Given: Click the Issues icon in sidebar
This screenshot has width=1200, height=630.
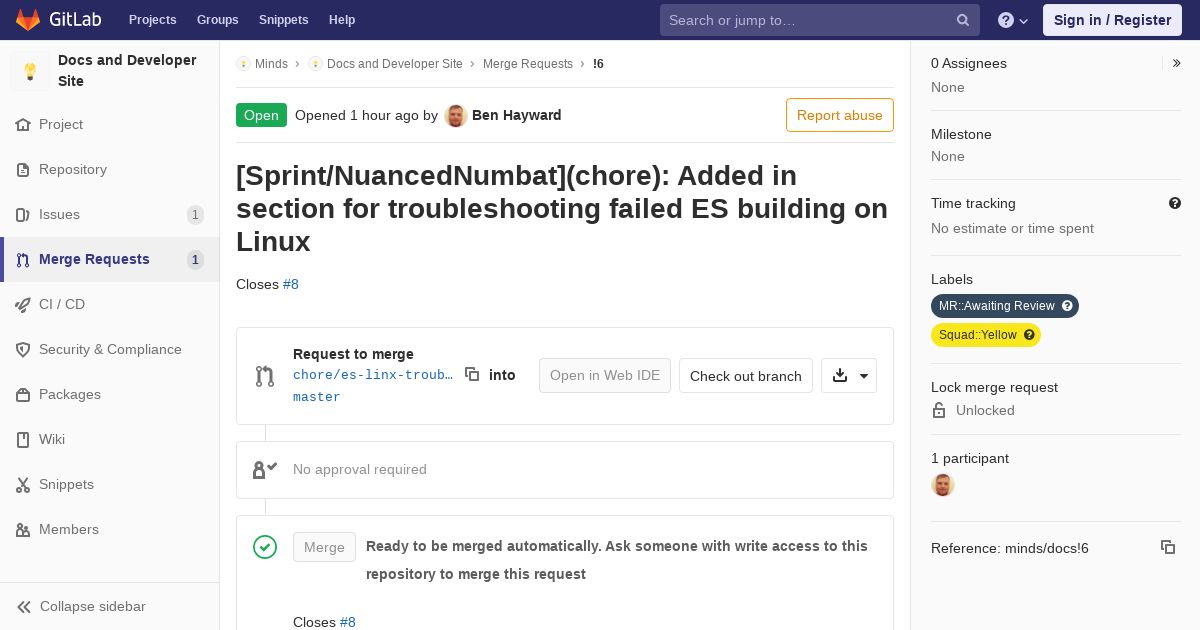Looking at the screenshot, I should (x=23, y=215).
